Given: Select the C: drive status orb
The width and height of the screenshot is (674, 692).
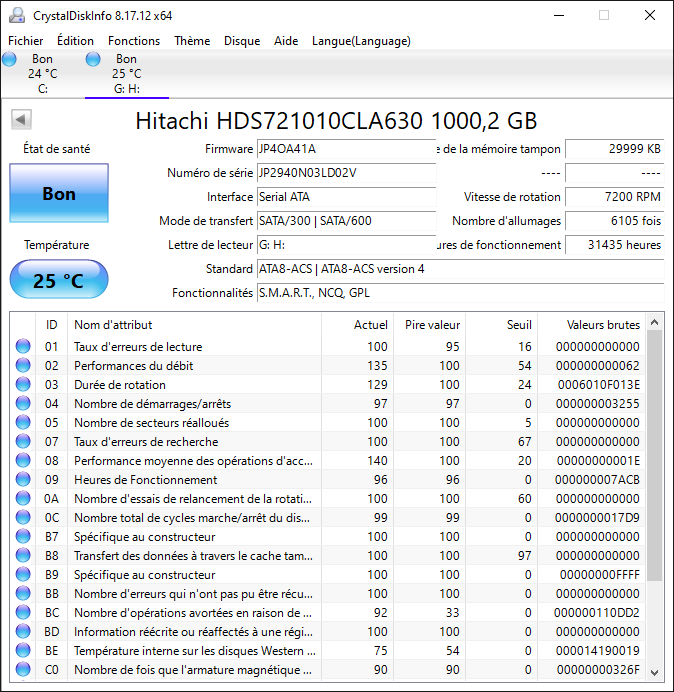Looking at the screenshot, I should click(10, 59).
